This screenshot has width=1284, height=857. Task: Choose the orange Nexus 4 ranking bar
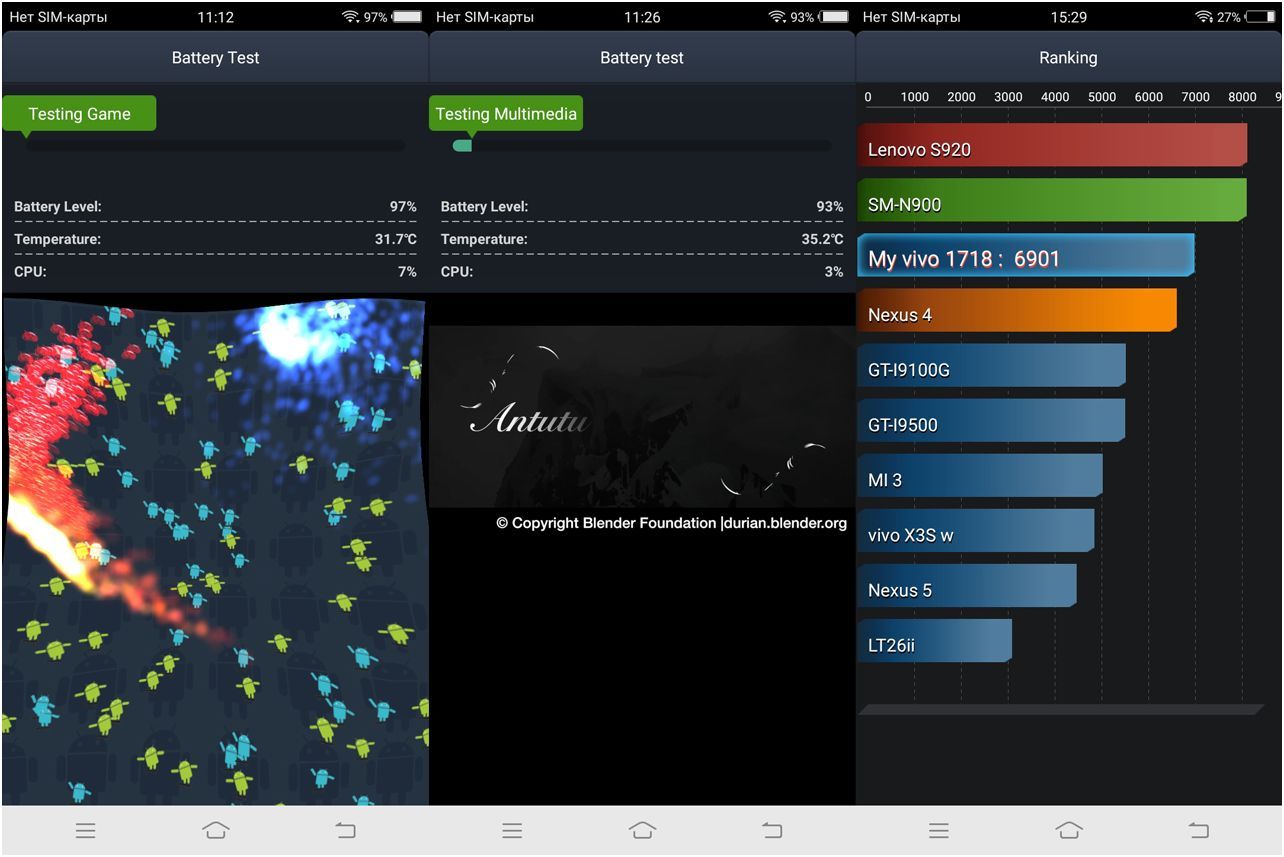(x=1016, y=312)
